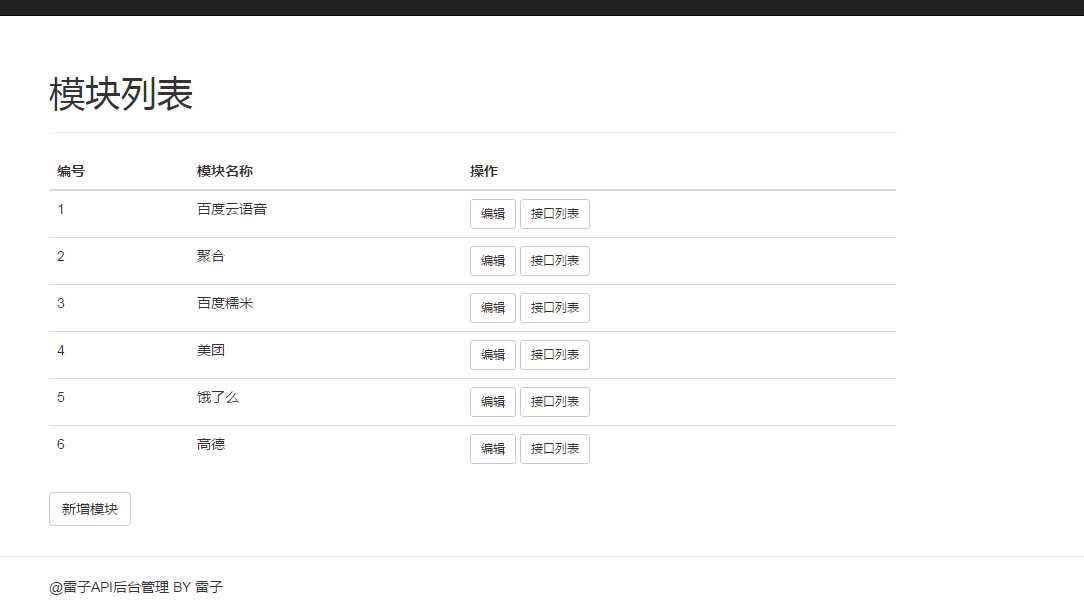Viewport: 1084px width, 614px height.
Task: Click number 2 in the 编号 column
Action: point(61,256)
